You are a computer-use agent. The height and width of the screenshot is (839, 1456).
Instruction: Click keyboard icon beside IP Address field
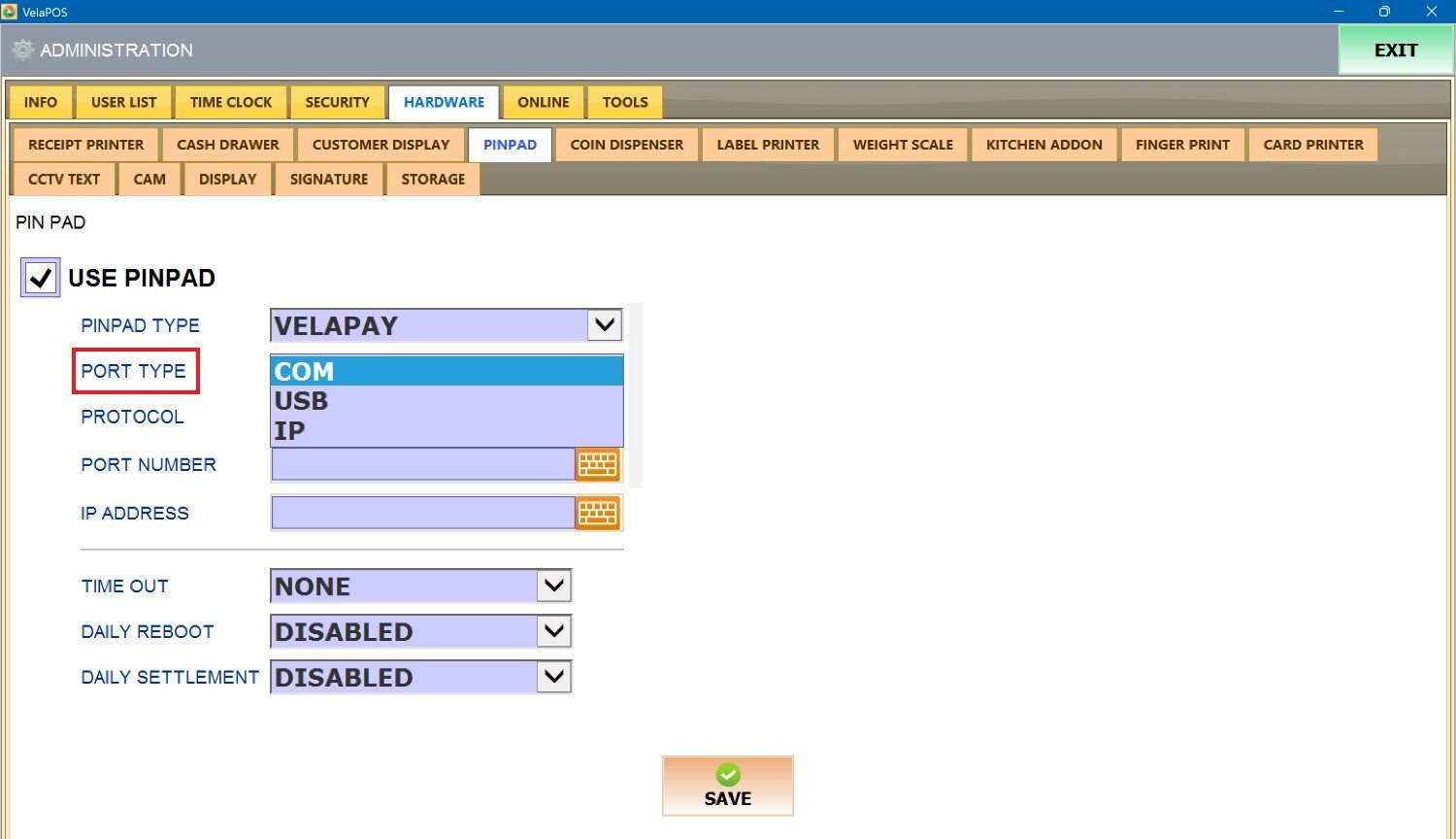(597, 513)
